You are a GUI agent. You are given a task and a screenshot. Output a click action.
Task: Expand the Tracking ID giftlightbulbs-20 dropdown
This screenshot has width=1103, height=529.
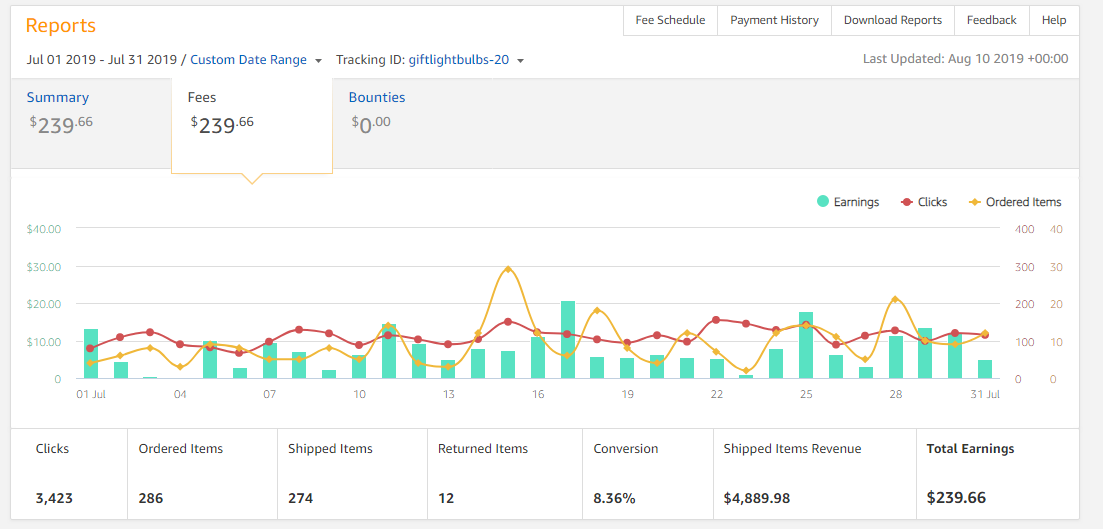tap(458, 60)
